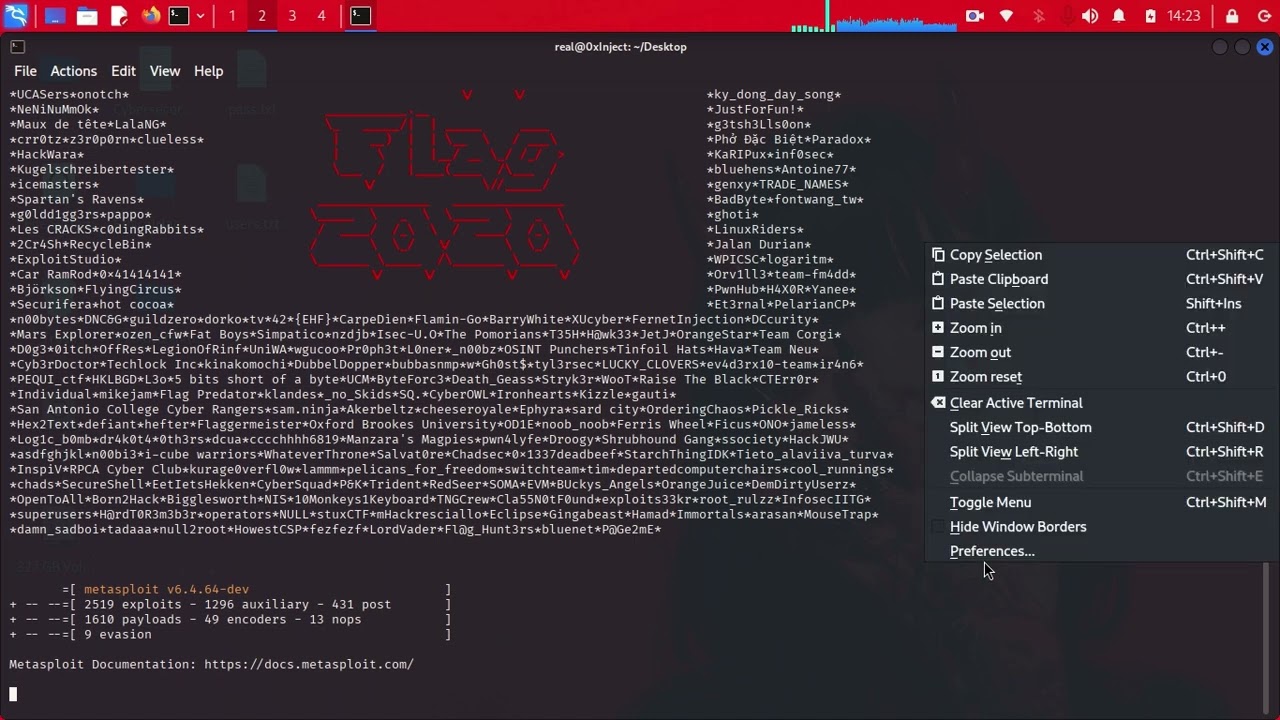The width and height of the screenshot is (1280, 720).
Task: Open the View menu
Action: pos(165,71)
